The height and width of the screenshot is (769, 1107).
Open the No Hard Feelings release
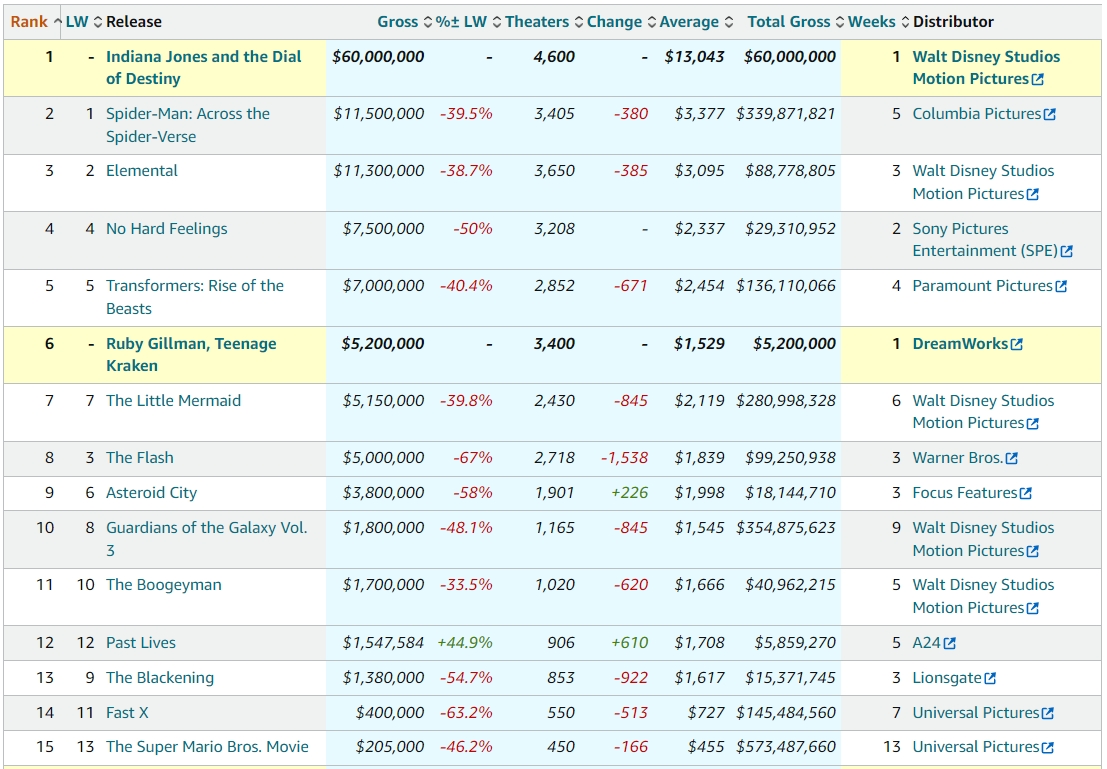pos(167,229)
